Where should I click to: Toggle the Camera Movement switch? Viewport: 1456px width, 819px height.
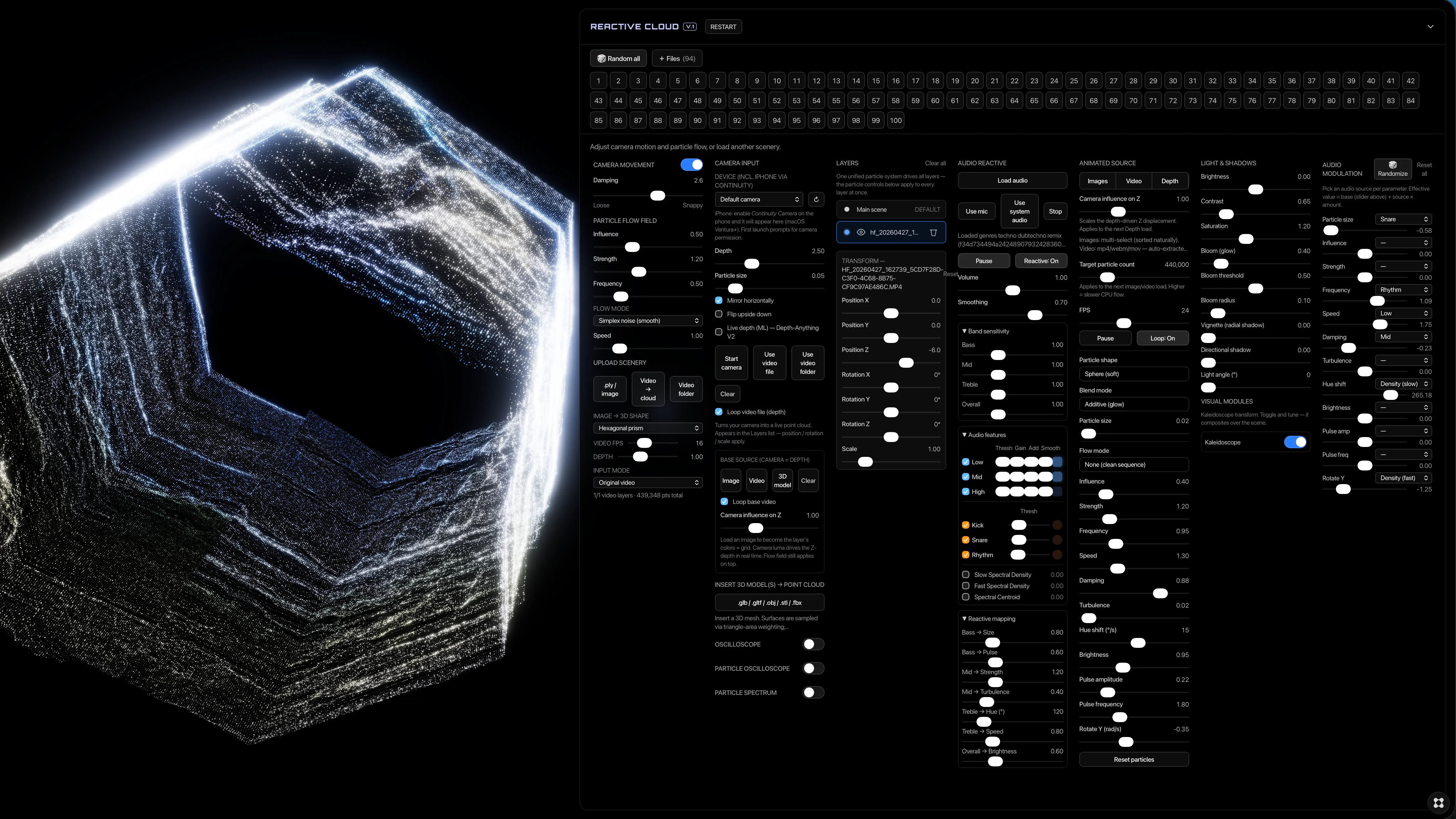(x=692, y=164)
